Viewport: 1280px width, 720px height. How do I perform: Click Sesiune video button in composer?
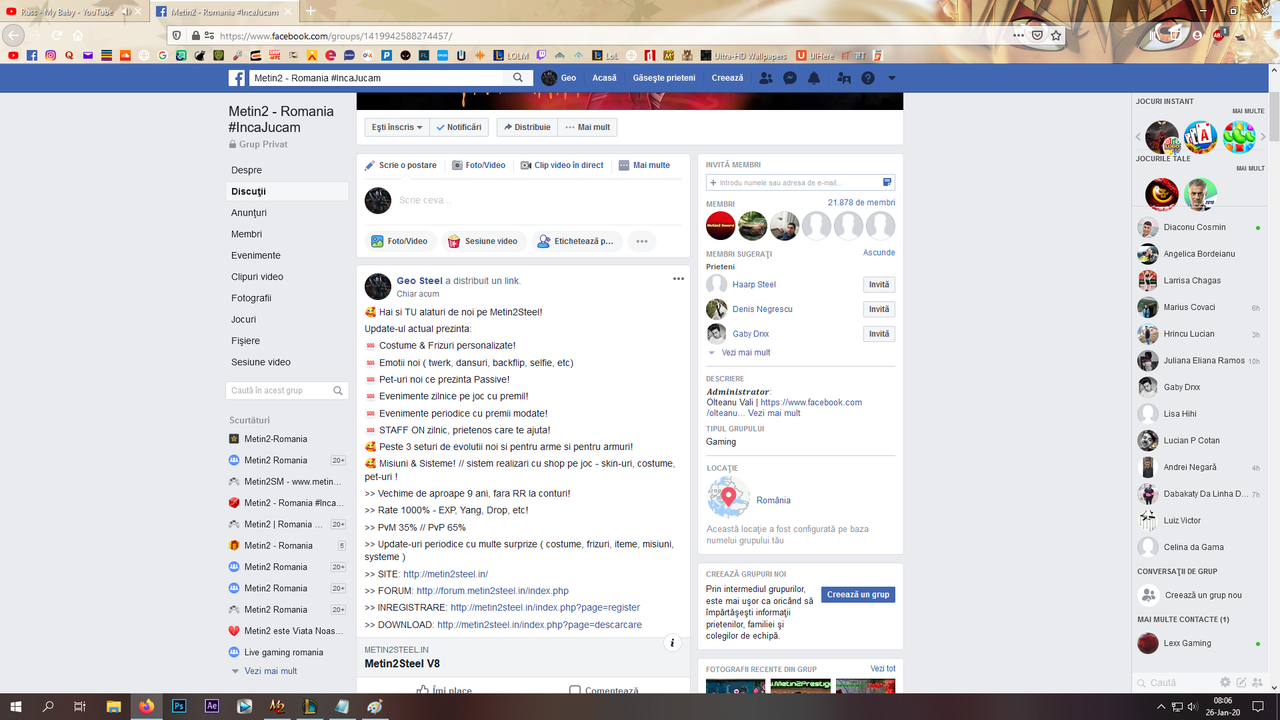coord(482,241)
